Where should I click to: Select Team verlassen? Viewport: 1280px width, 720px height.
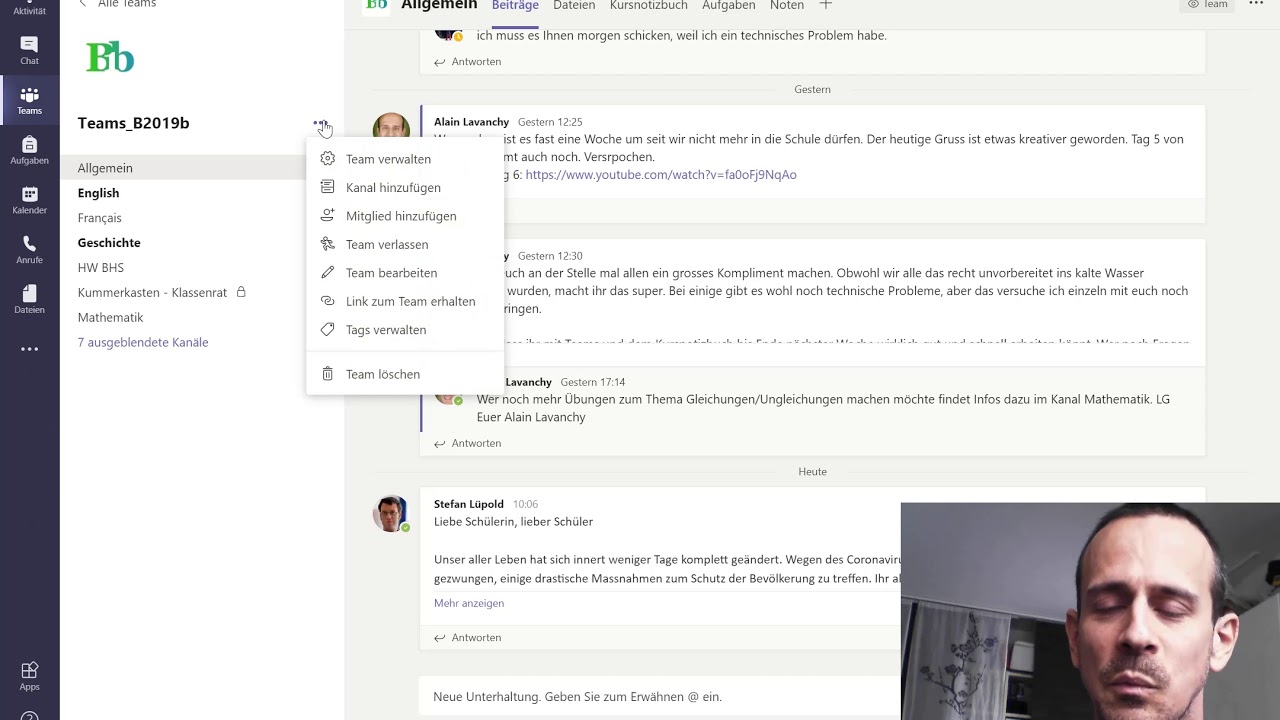[405, 244]
